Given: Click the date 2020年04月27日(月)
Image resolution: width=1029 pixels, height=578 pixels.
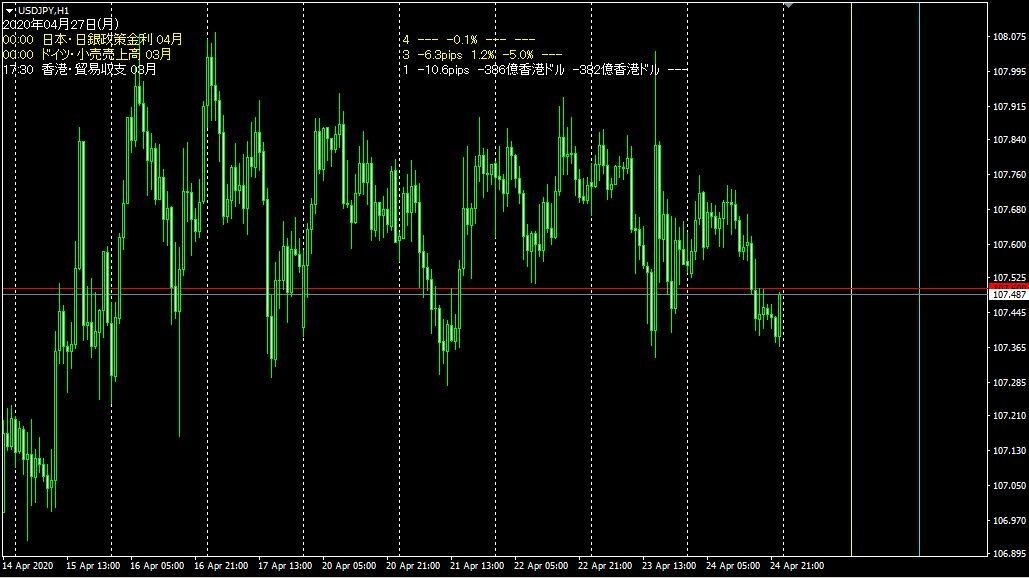Looking at the screenshot, I should pyautogui.click(x=60, y=25).
